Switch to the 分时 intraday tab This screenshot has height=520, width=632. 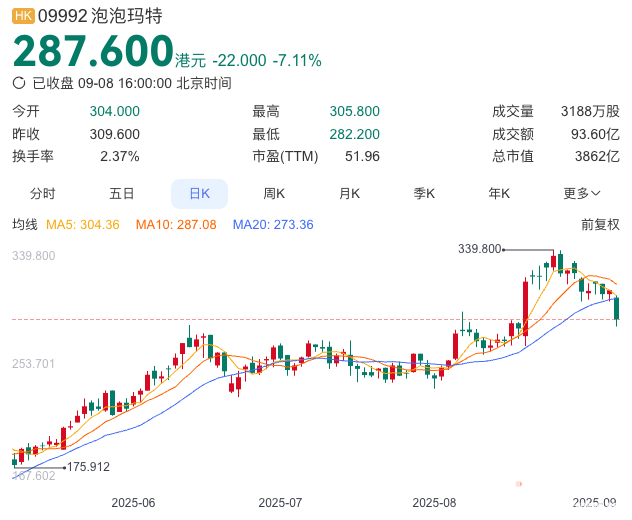42,193
